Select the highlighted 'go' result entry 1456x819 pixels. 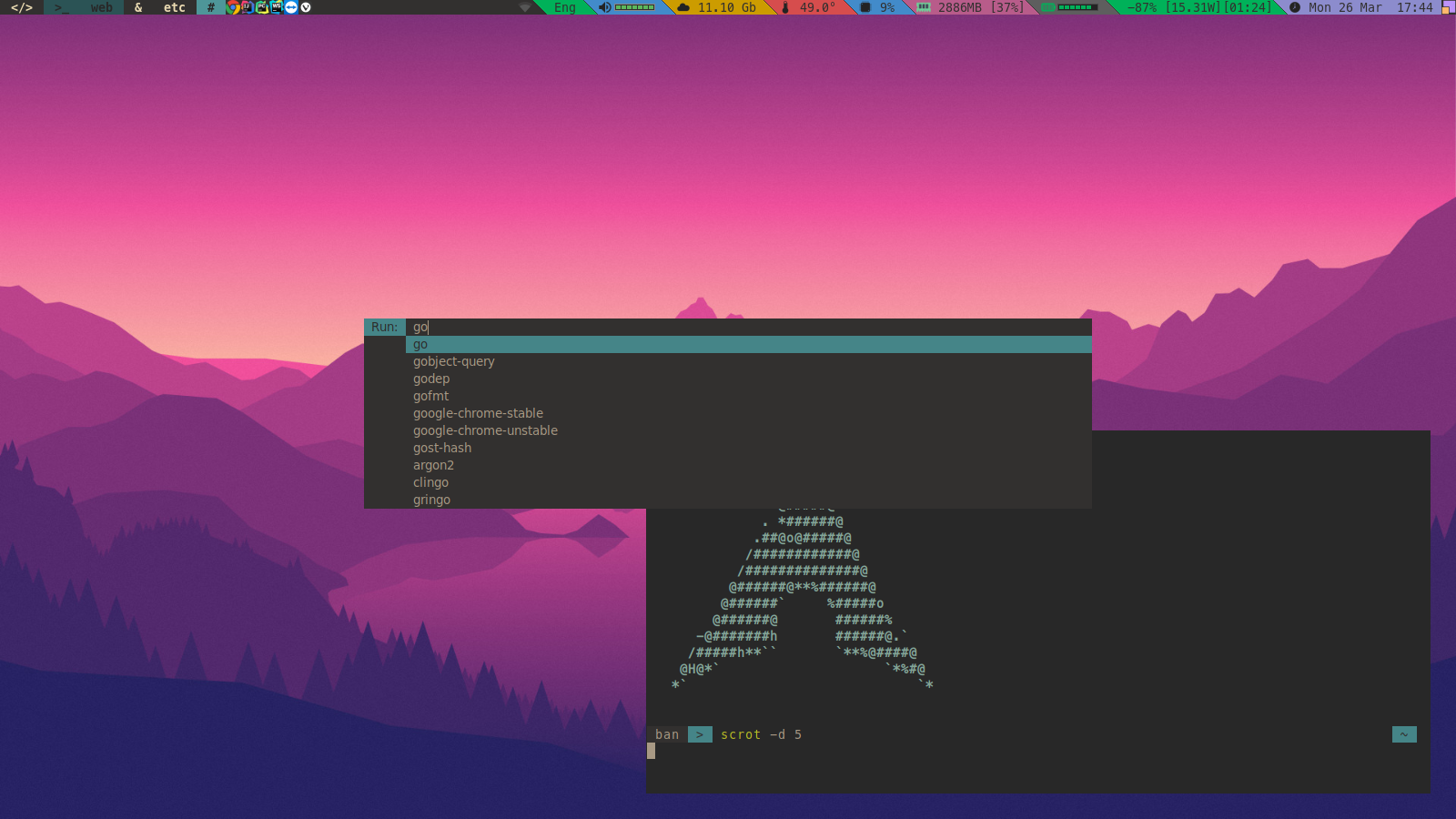point(420,344)
